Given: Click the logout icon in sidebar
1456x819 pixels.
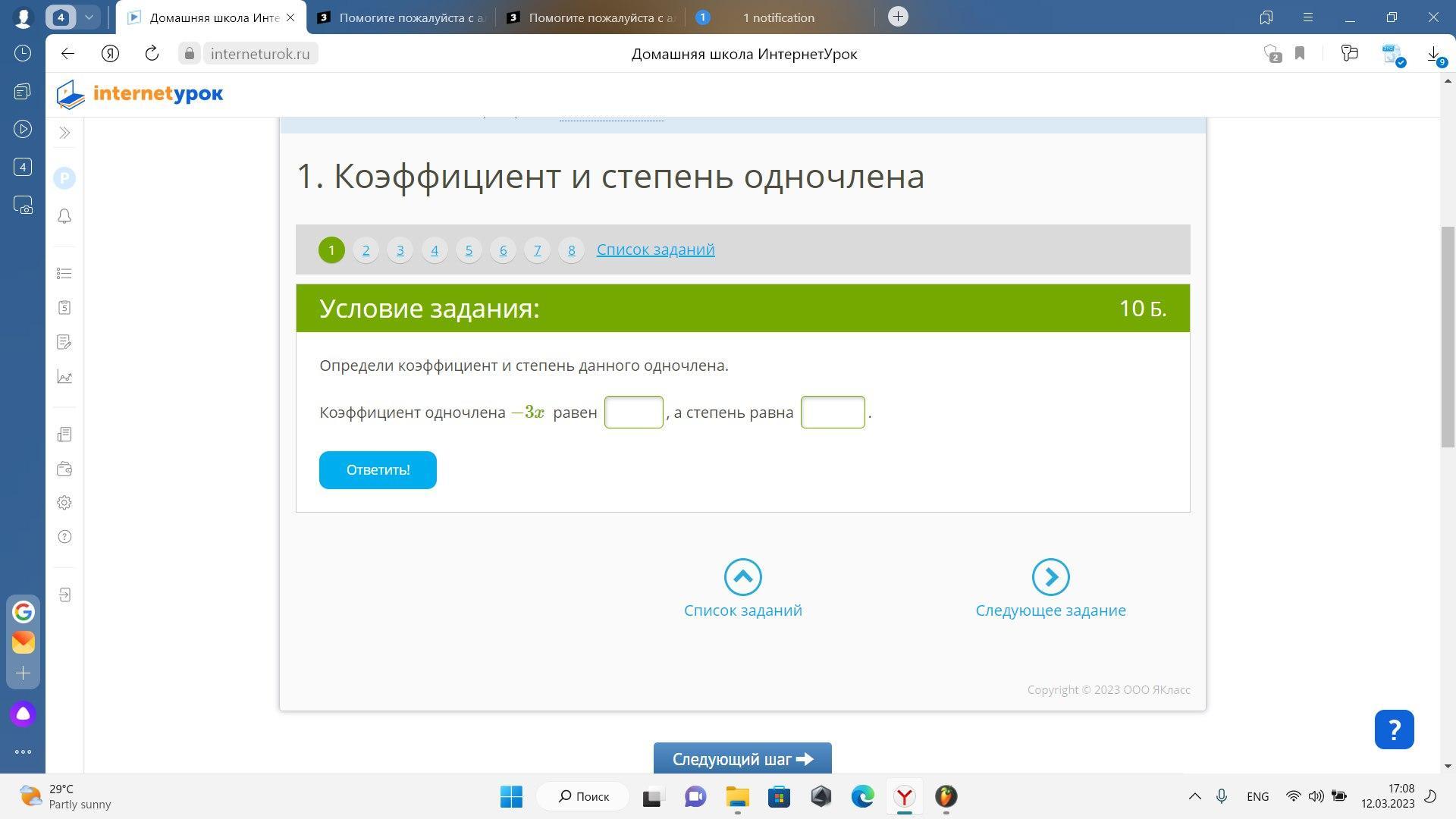Looking at the screenshot, I should click(64, 595).
